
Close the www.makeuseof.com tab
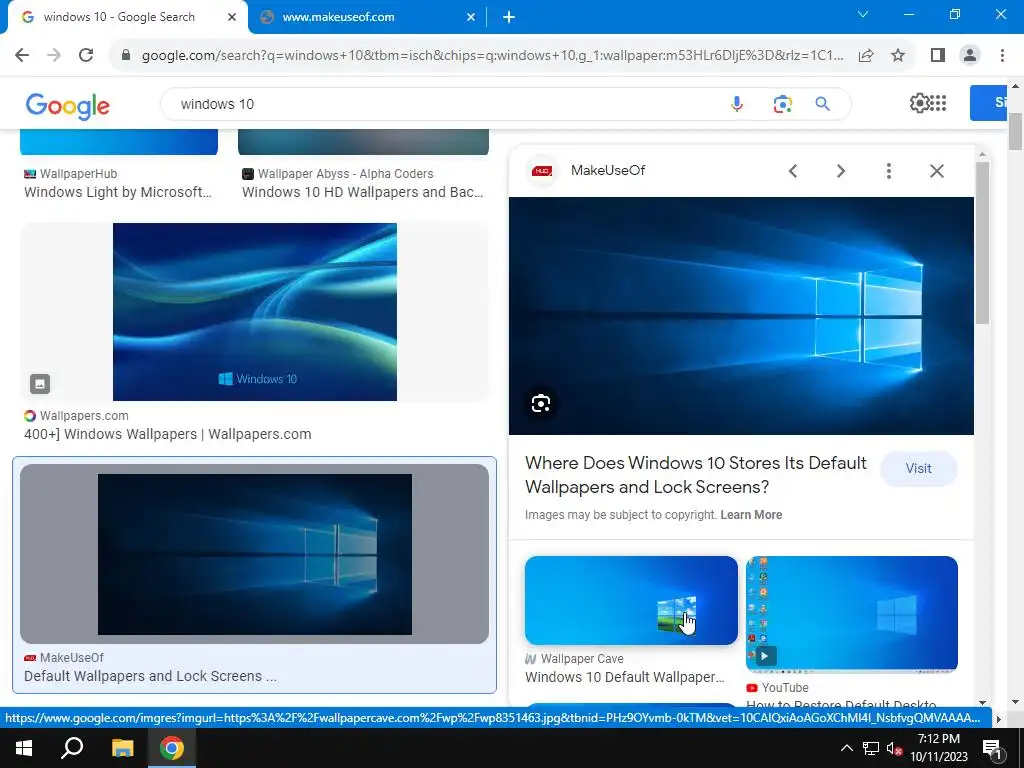pyautogui.click(x=471, y=18)
